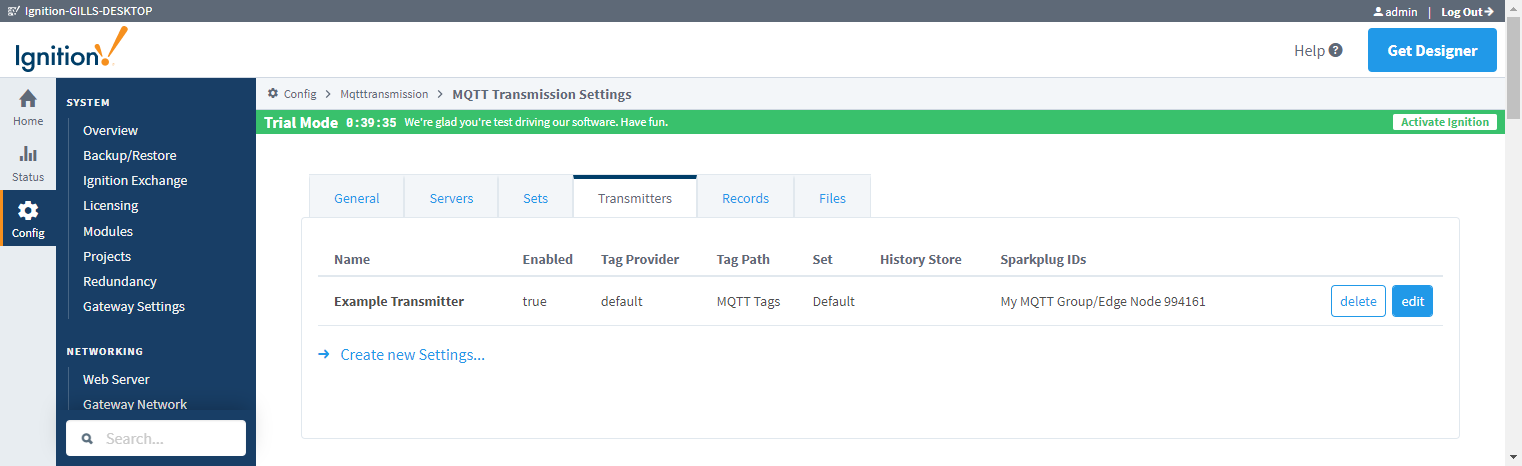This screenshot has width=1522, height=466.
Task: Open the Status bar-chart icon
Action: (28, 154)
